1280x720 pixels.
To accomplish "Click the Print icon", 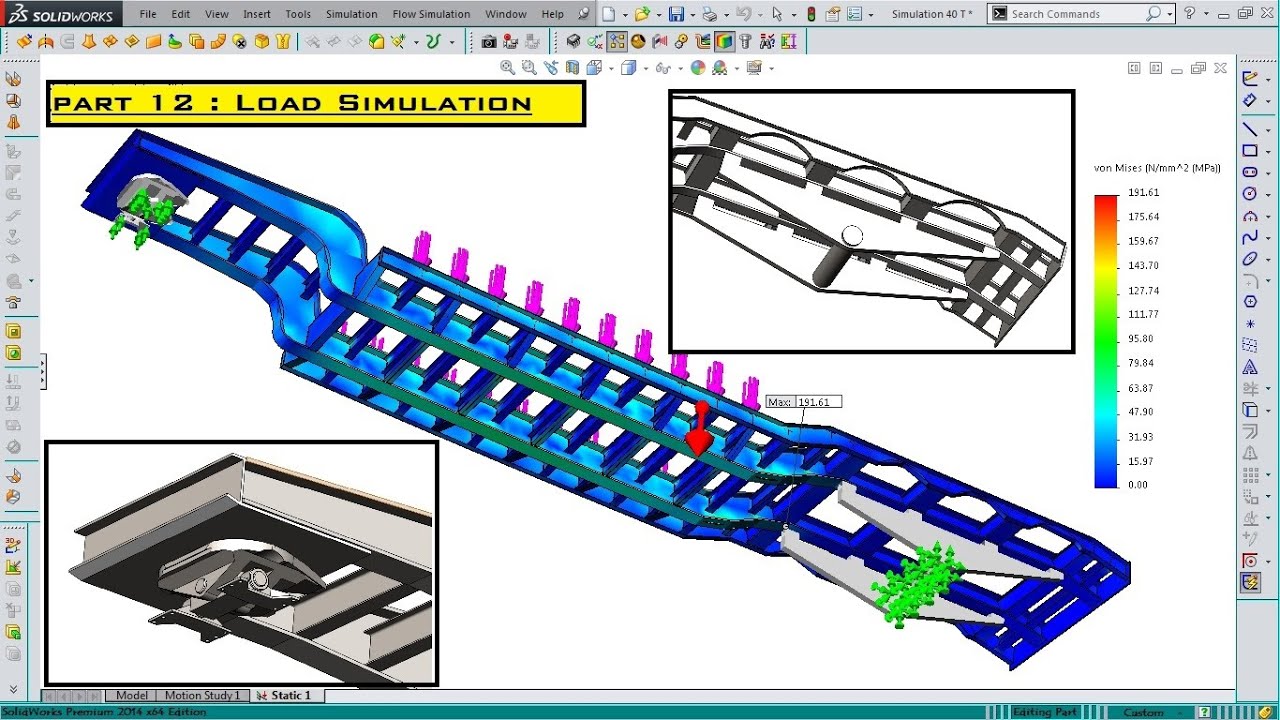I will pyautogui.click(x=710, y=14).
